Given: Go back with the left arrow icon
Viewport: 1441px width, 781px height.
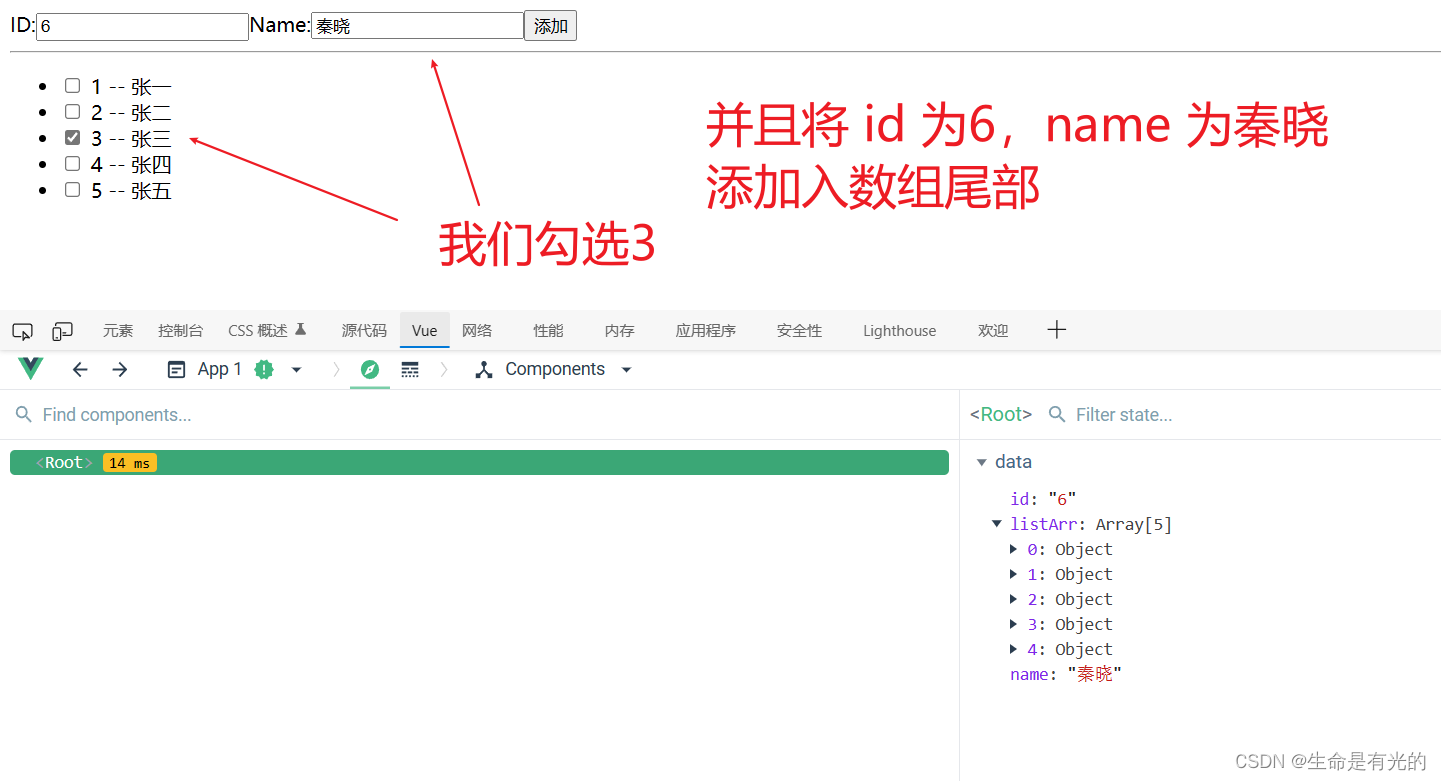Looking at the screenshot, I should pyautogui.click(x=80, y=370).
